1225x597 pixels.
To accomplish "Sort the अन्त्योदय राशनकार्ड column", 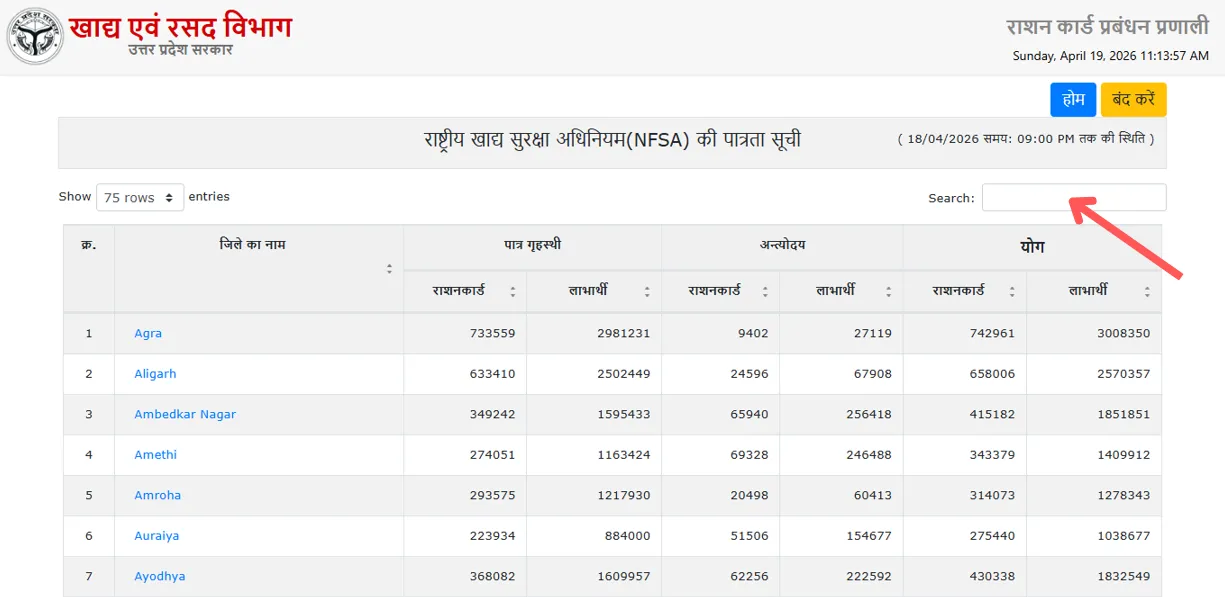I will (765, 292).
